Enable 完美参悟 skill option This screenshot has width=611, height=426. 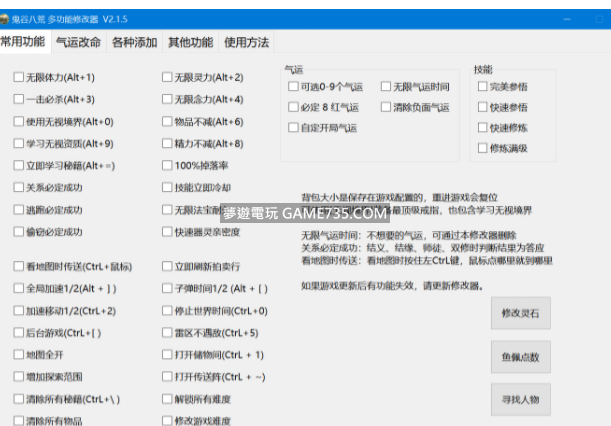(482, 86)
